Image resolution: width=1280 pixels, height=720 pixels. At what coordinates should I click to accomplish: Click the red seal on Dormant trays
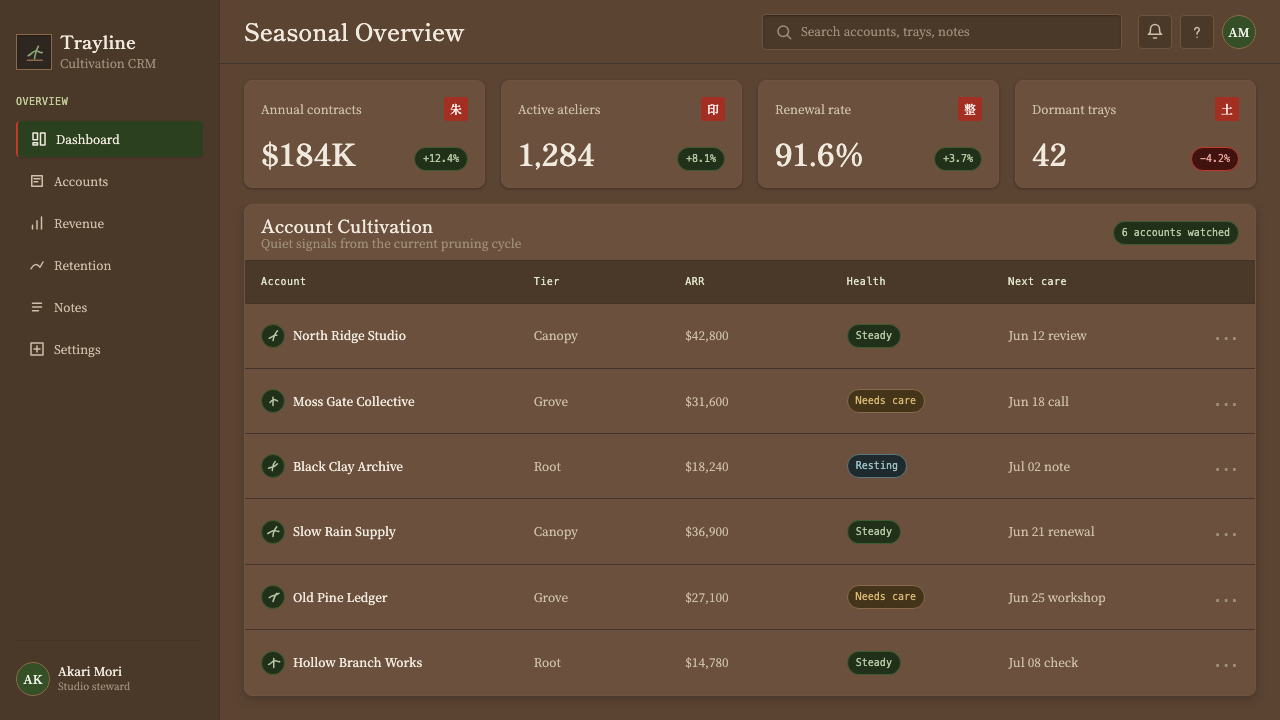(1227, 110)
